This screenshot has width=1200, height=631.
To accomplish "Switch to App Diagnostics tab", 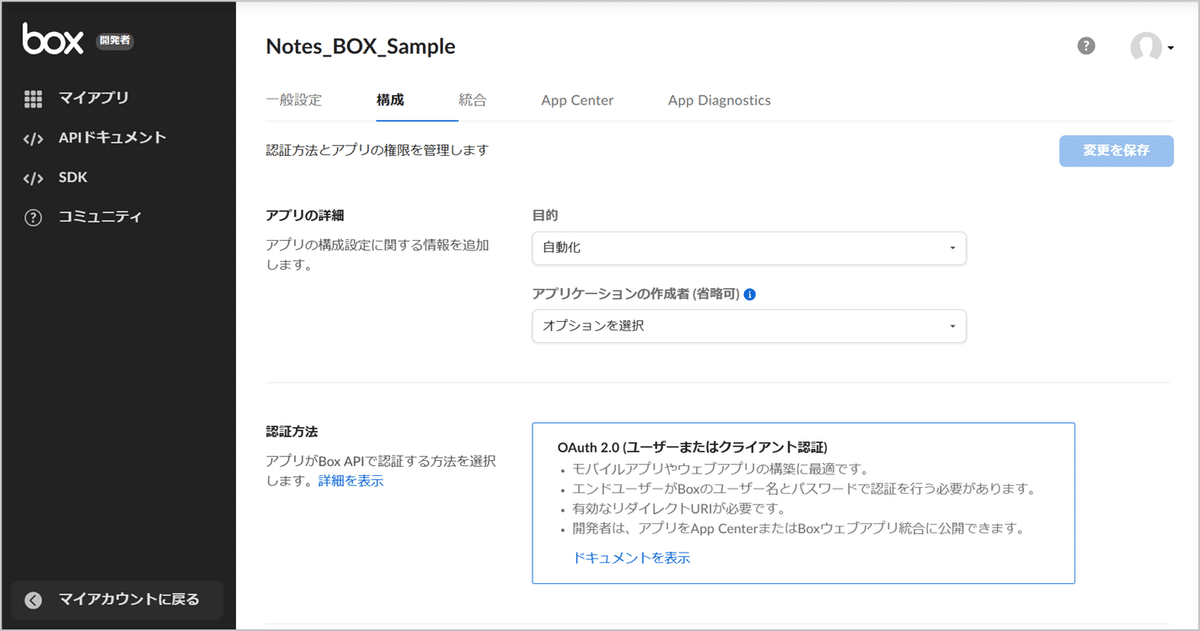I will click(x=719, y=100).
